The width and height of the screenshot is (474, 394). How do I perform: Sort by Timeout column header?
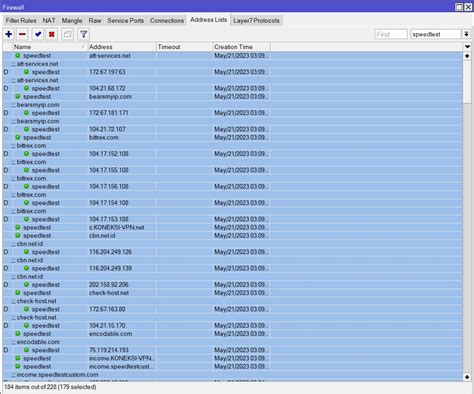tap(185, 47)
